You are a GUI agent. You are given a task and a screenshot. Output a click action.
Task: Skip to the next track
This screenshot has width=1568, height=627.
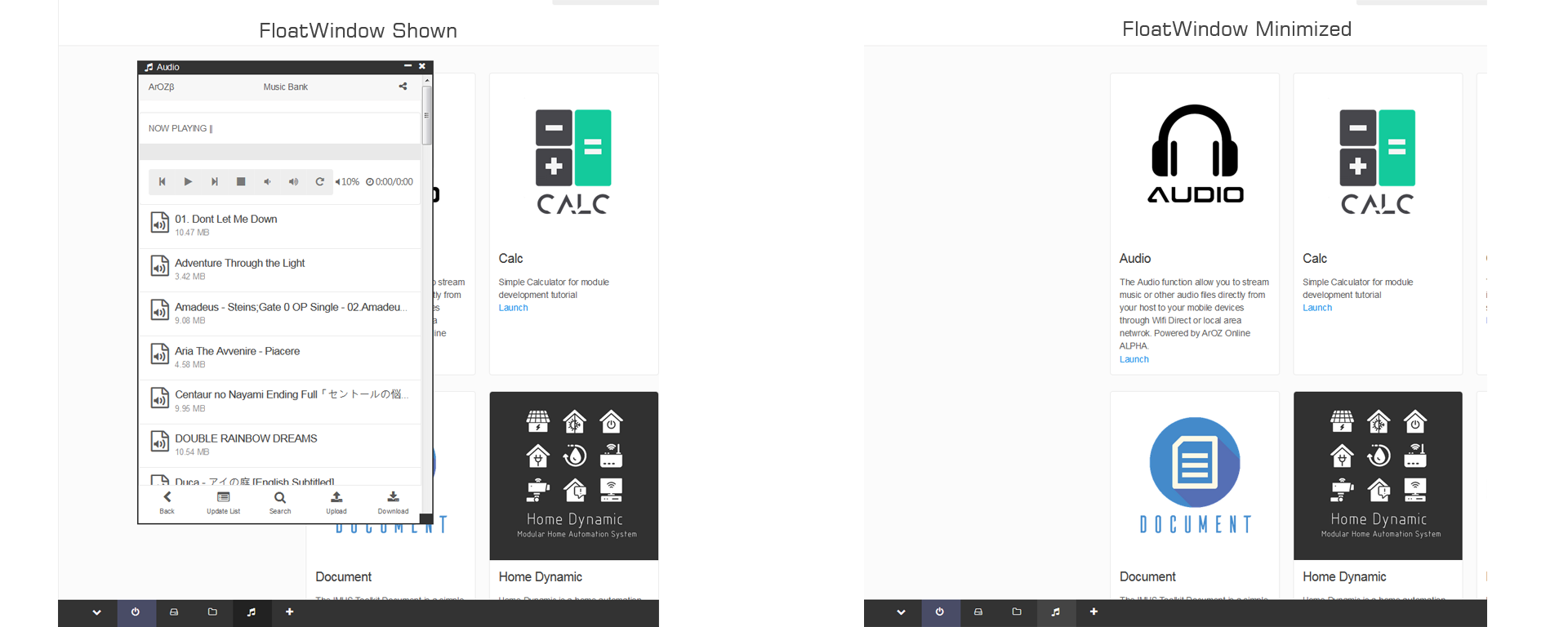pos(214,182)
